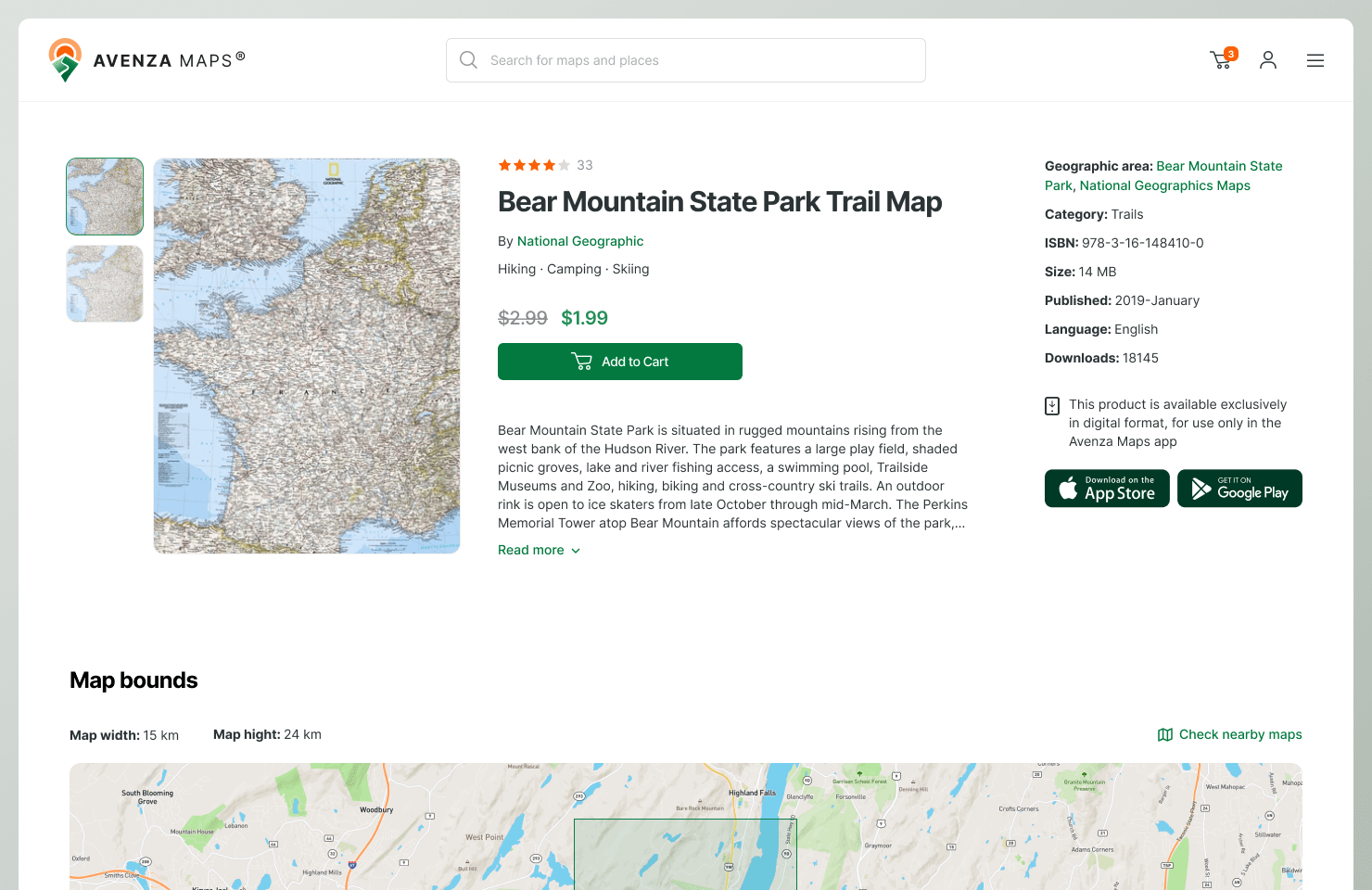Open the shopping cart icon

[x=1223, y=59]
